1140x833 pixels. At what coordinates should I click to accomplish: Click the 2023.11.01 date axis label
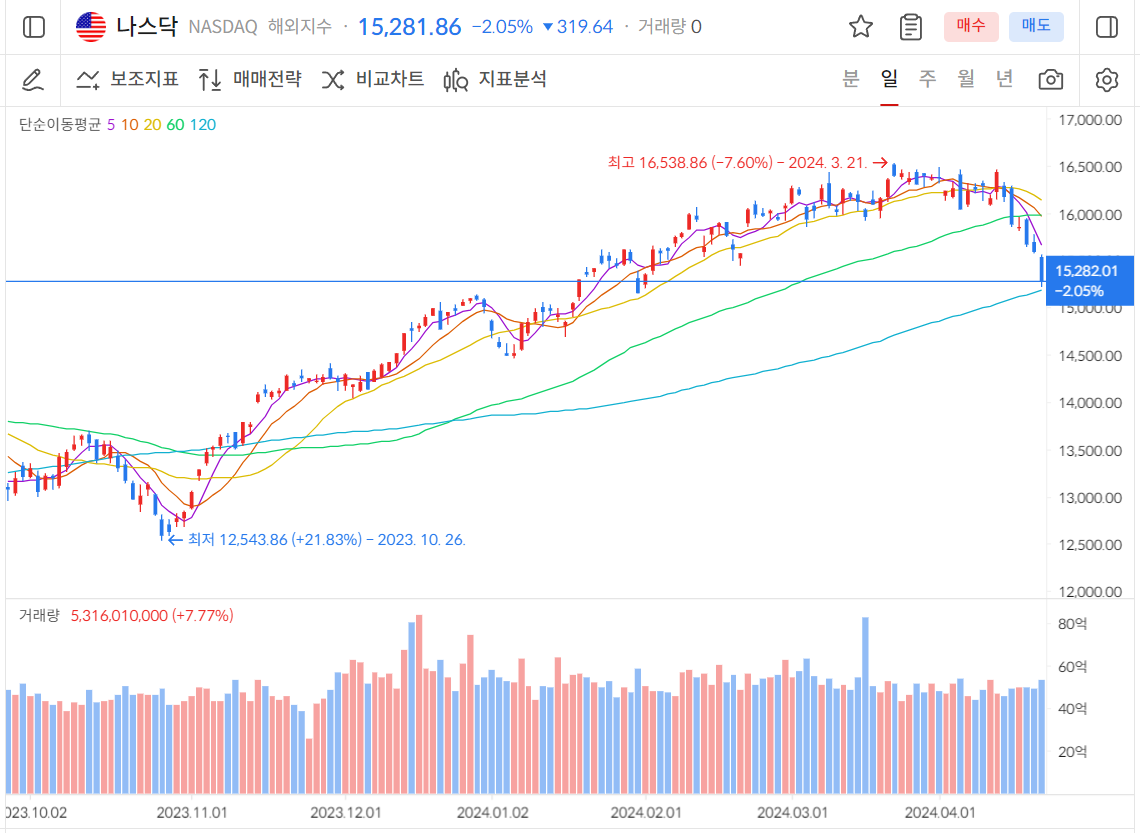[192, 813]
